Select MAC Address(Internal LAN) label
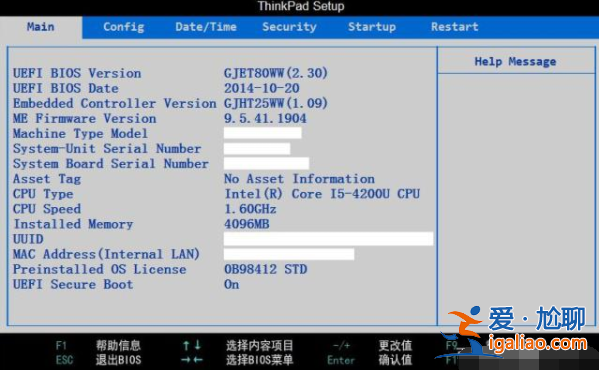The width and height of the screenshot is (599, 370). pos(106,254)
